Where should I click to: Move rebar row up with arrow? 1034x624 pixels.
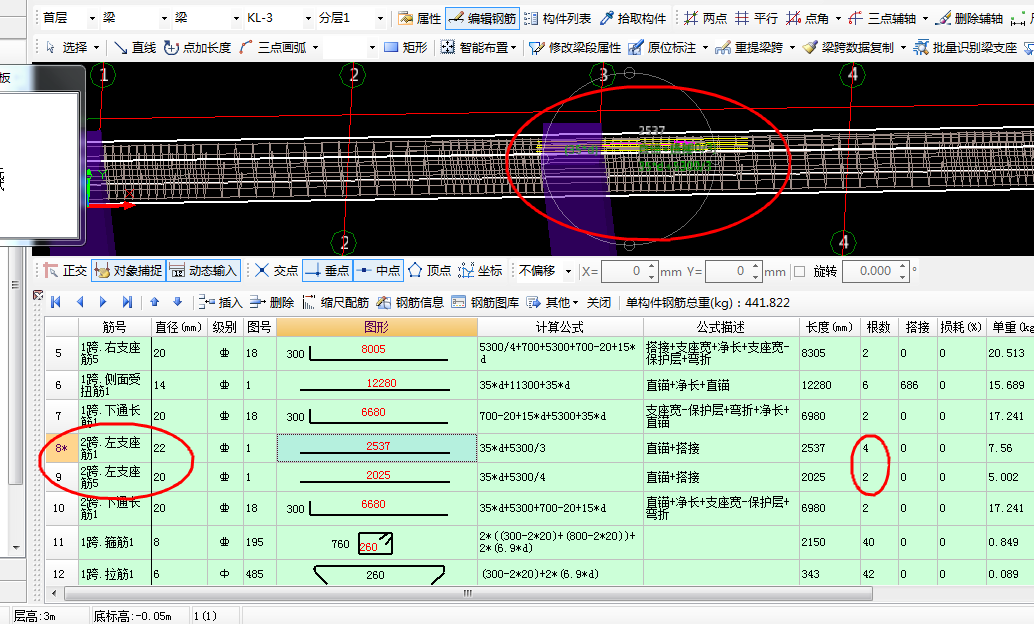click(154, 302)
